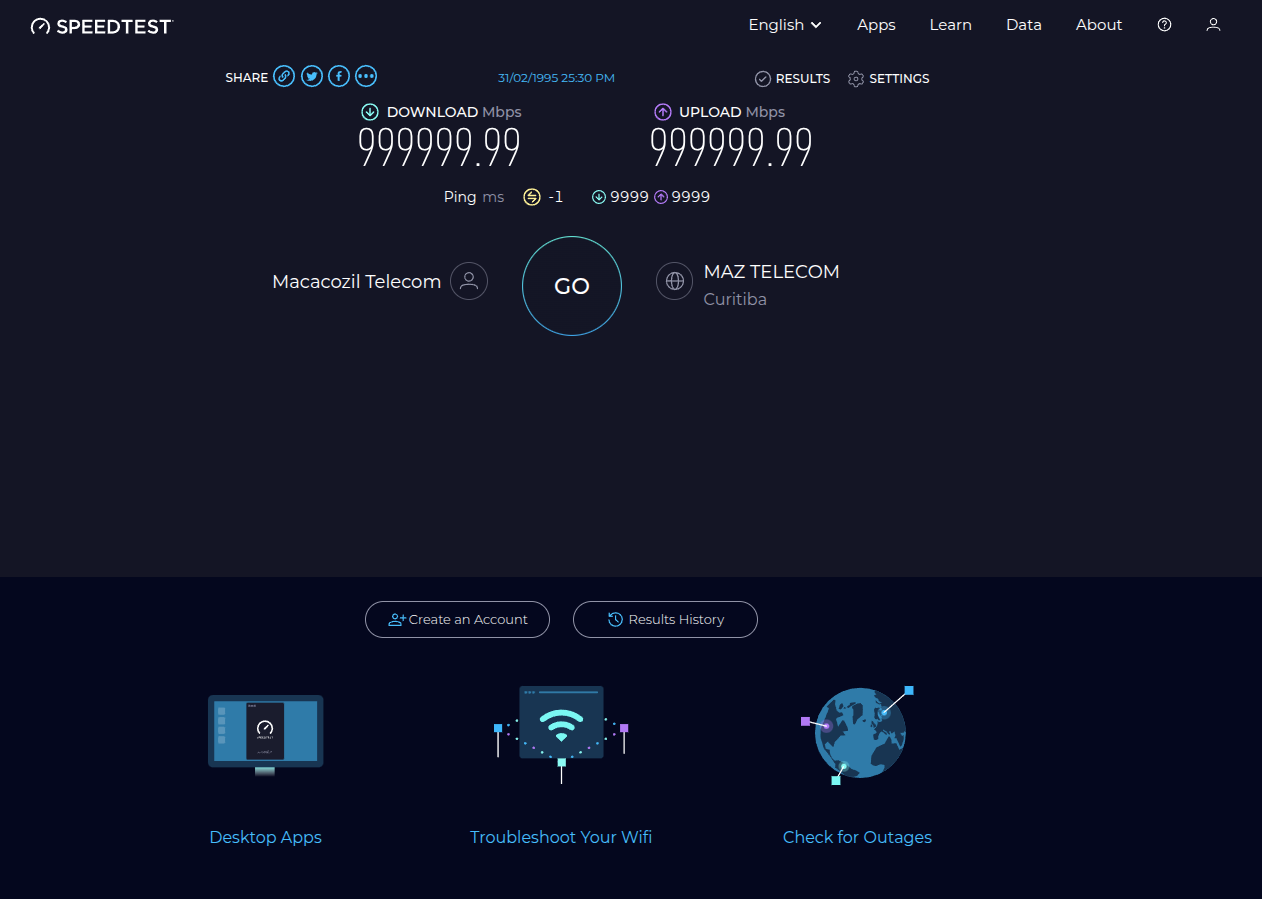Click the Desktop Apps monitor illustration
Image resolution: width=1262 pixels, height=899 pixels.
pyautogui.click(x=265, y=735)
